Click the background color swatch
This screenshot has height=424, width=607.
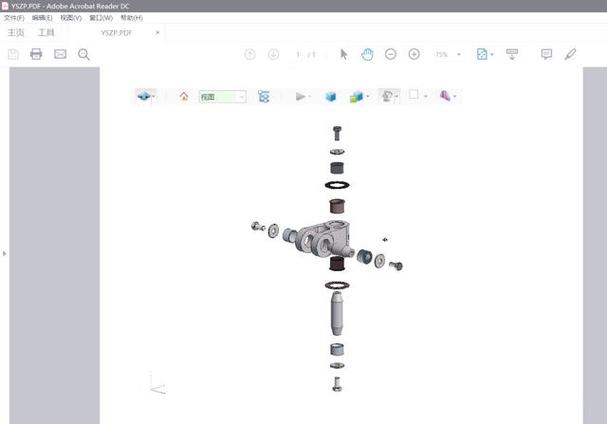(x=413, y=94)
